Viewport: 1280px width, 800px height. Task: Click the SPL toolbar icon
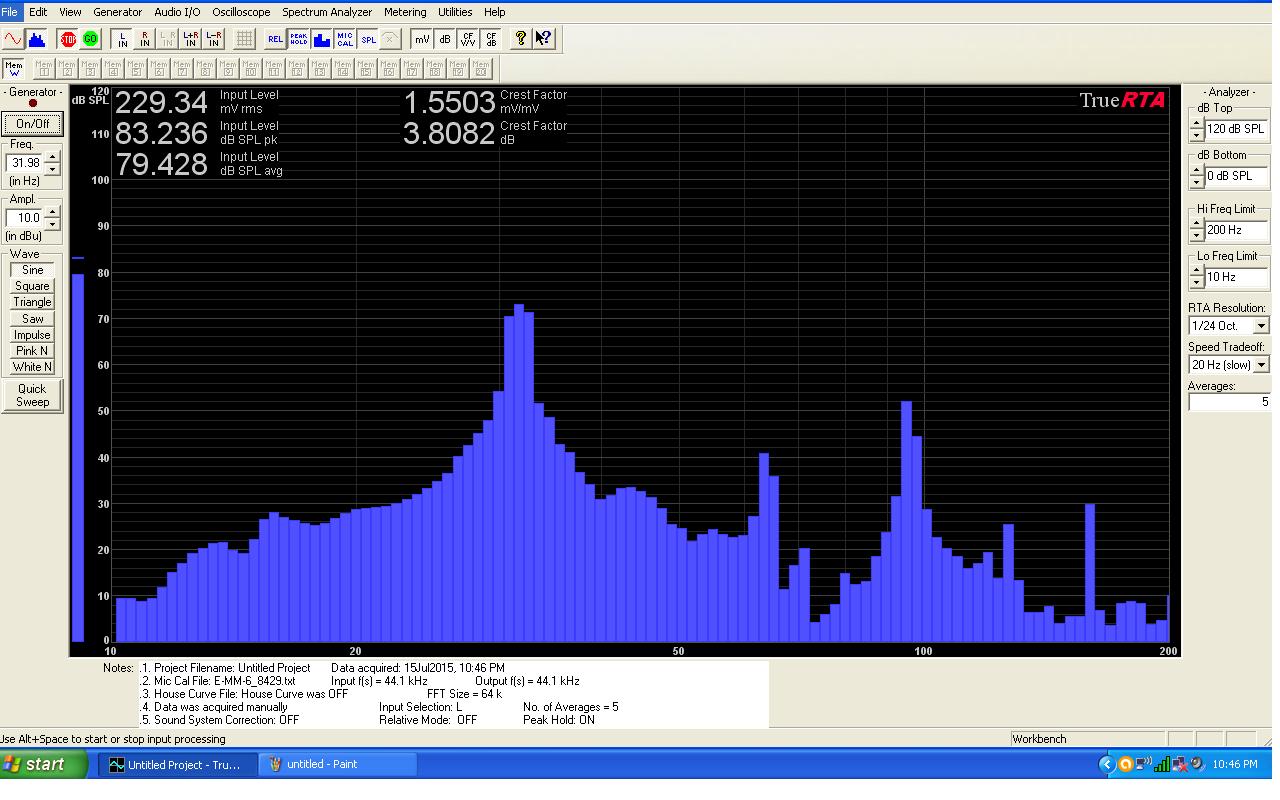pos(368,39)
